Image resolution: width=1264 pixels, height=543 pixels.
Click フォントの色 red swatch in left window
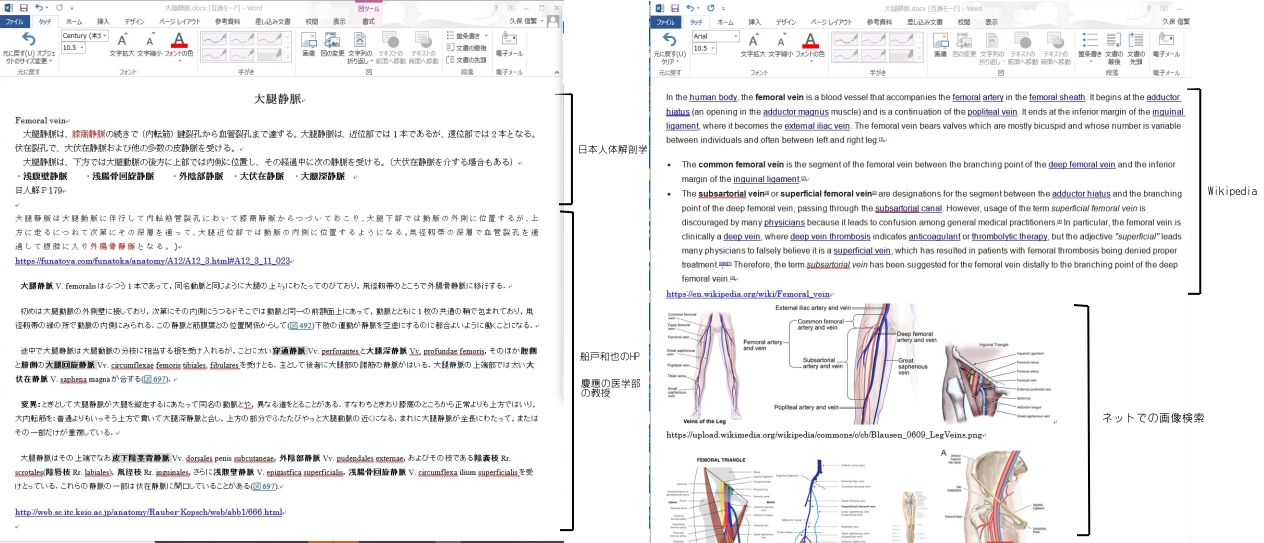point(178,42)
